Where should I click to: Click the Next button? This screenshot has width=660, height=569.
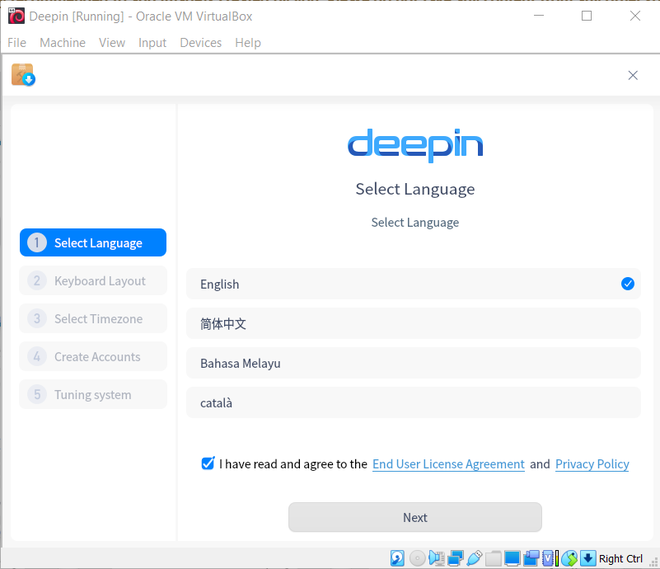coord(415,517)
